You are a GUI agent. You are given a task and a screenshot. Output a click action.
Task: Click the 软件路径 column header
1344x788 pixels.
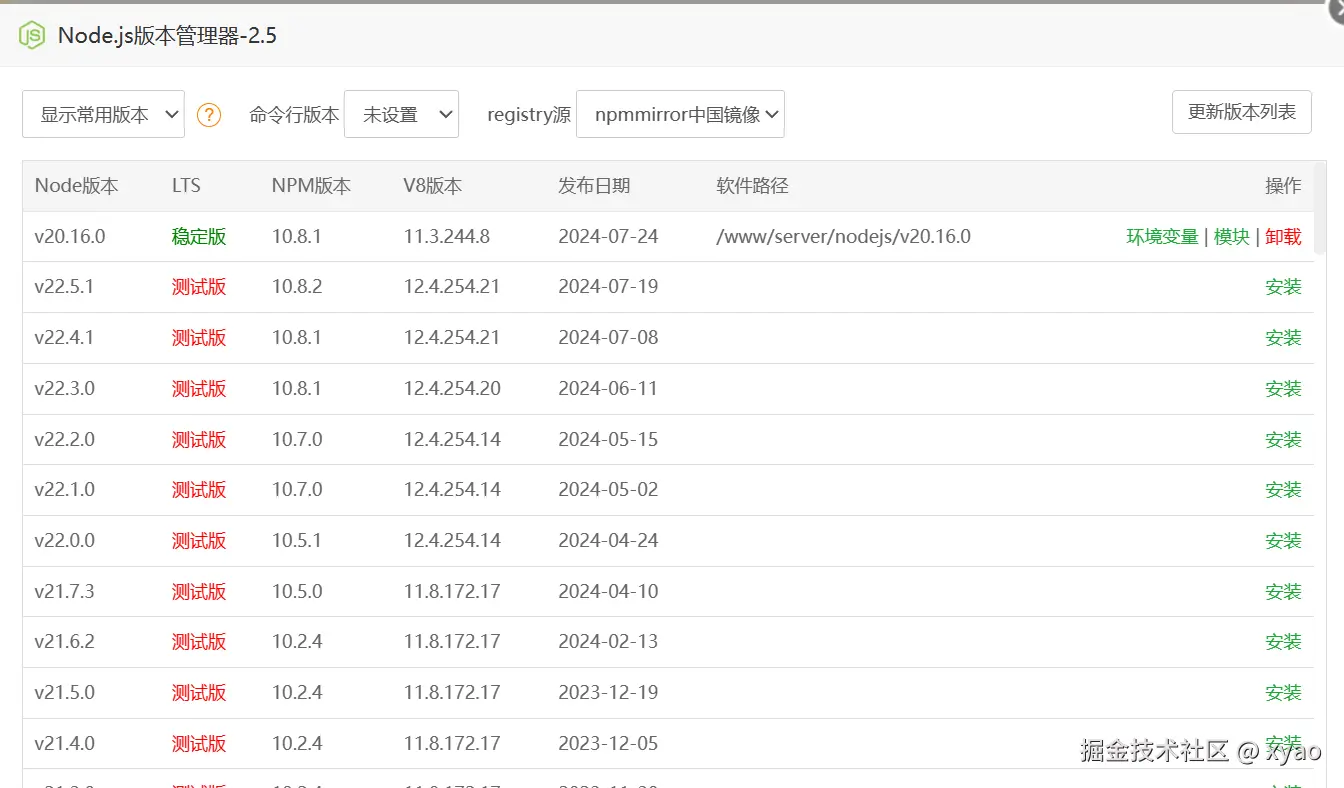click(x=752, y=186)
